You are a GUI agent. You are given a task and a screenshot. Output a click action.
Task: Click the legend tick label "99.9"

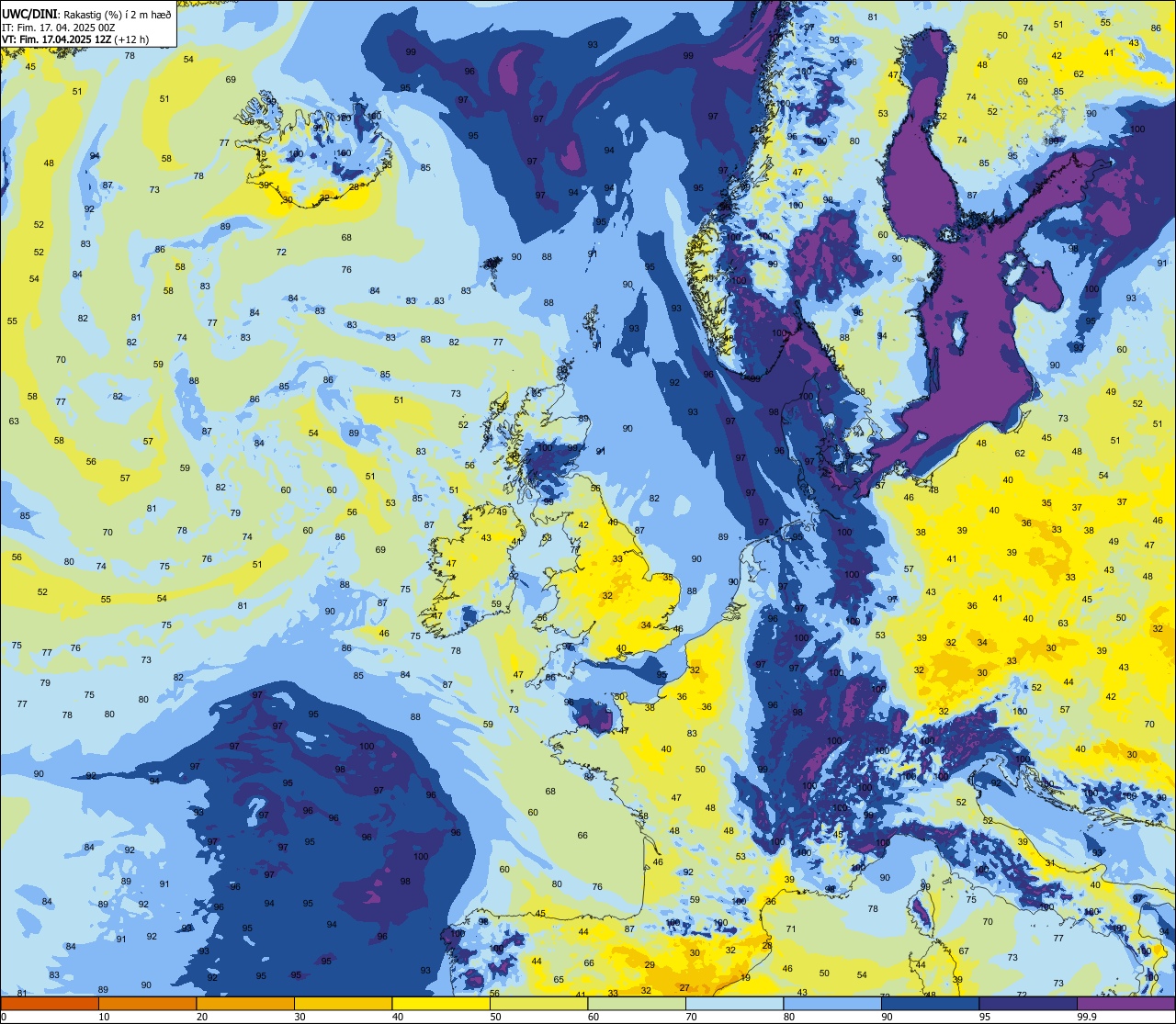[1088, 1017]
